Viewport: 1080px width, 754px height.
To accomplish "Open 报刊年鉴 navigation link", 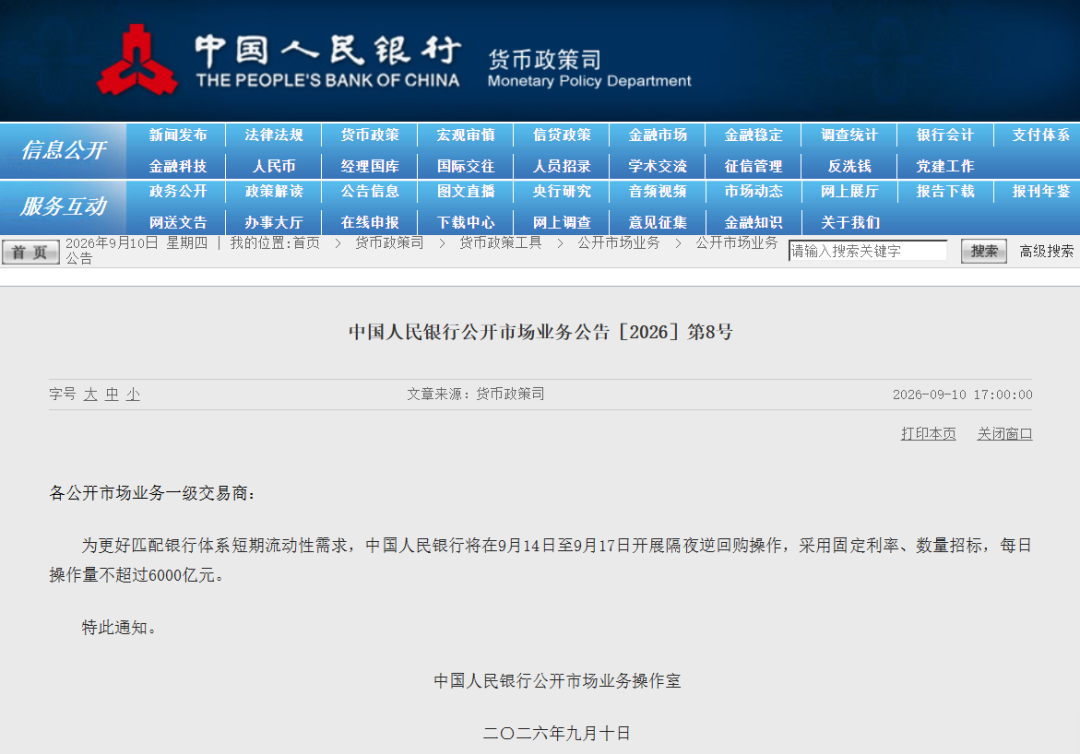I will [x=1041, y=191].
